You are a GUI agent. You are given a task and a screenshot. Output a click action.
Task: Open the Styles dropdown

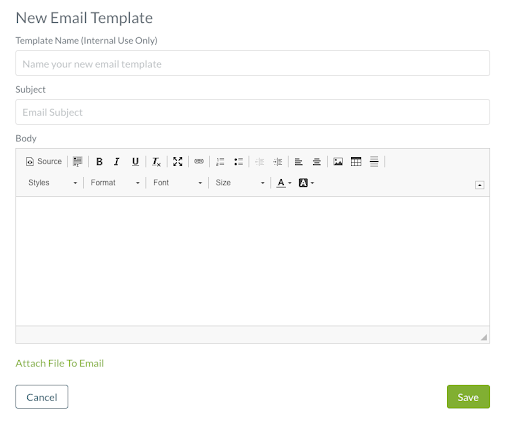(x=52, y=183)
